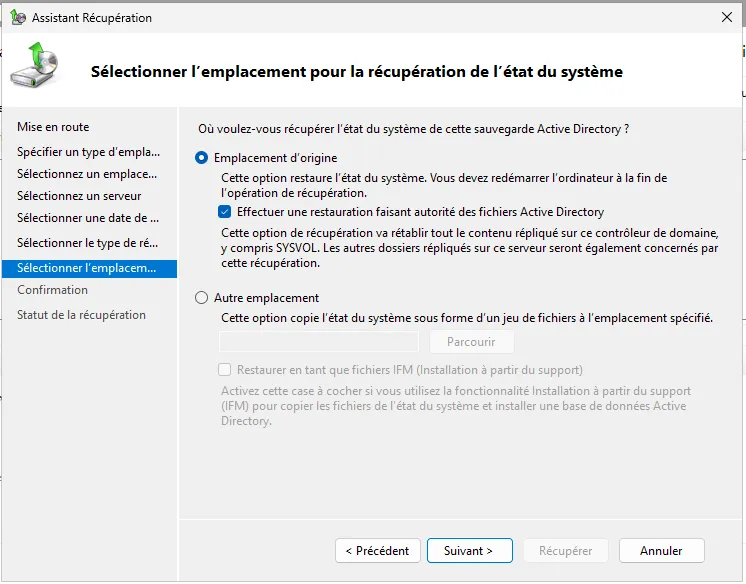Open the Sélectionner une date step

[88, 218]
